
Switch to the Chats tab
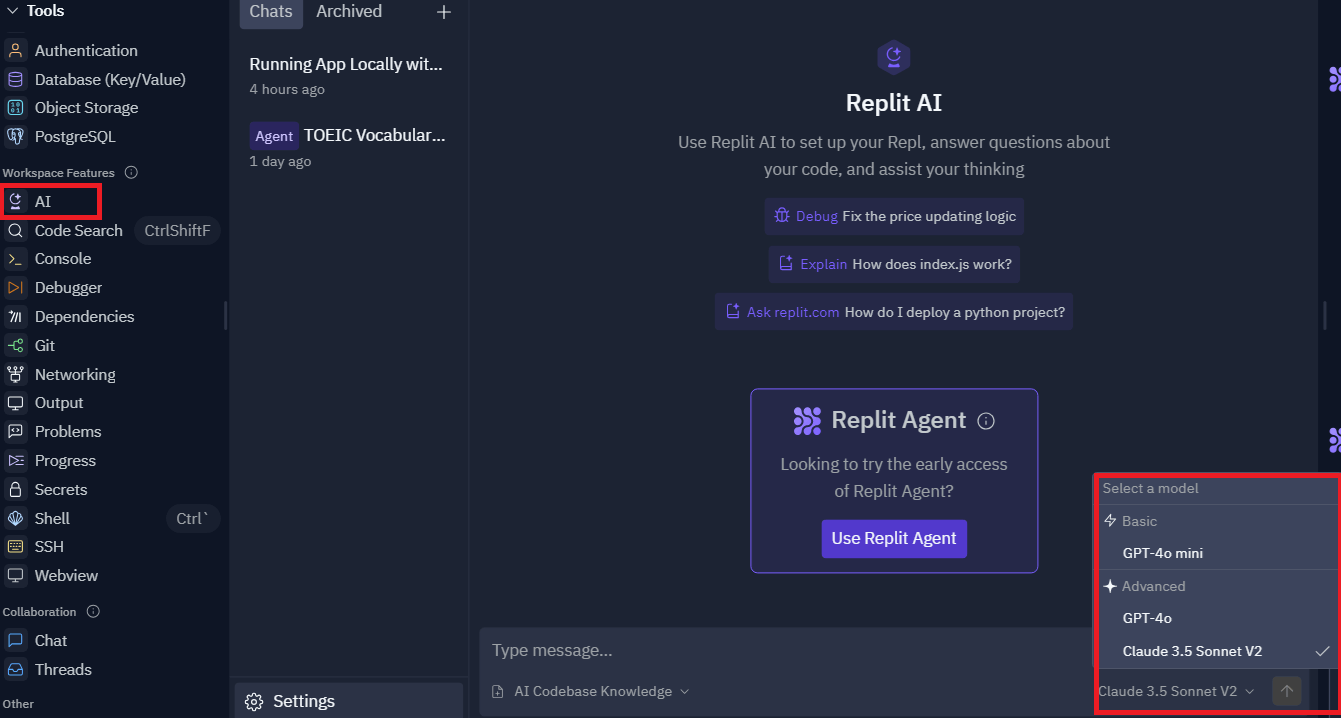tap(271, 12)
